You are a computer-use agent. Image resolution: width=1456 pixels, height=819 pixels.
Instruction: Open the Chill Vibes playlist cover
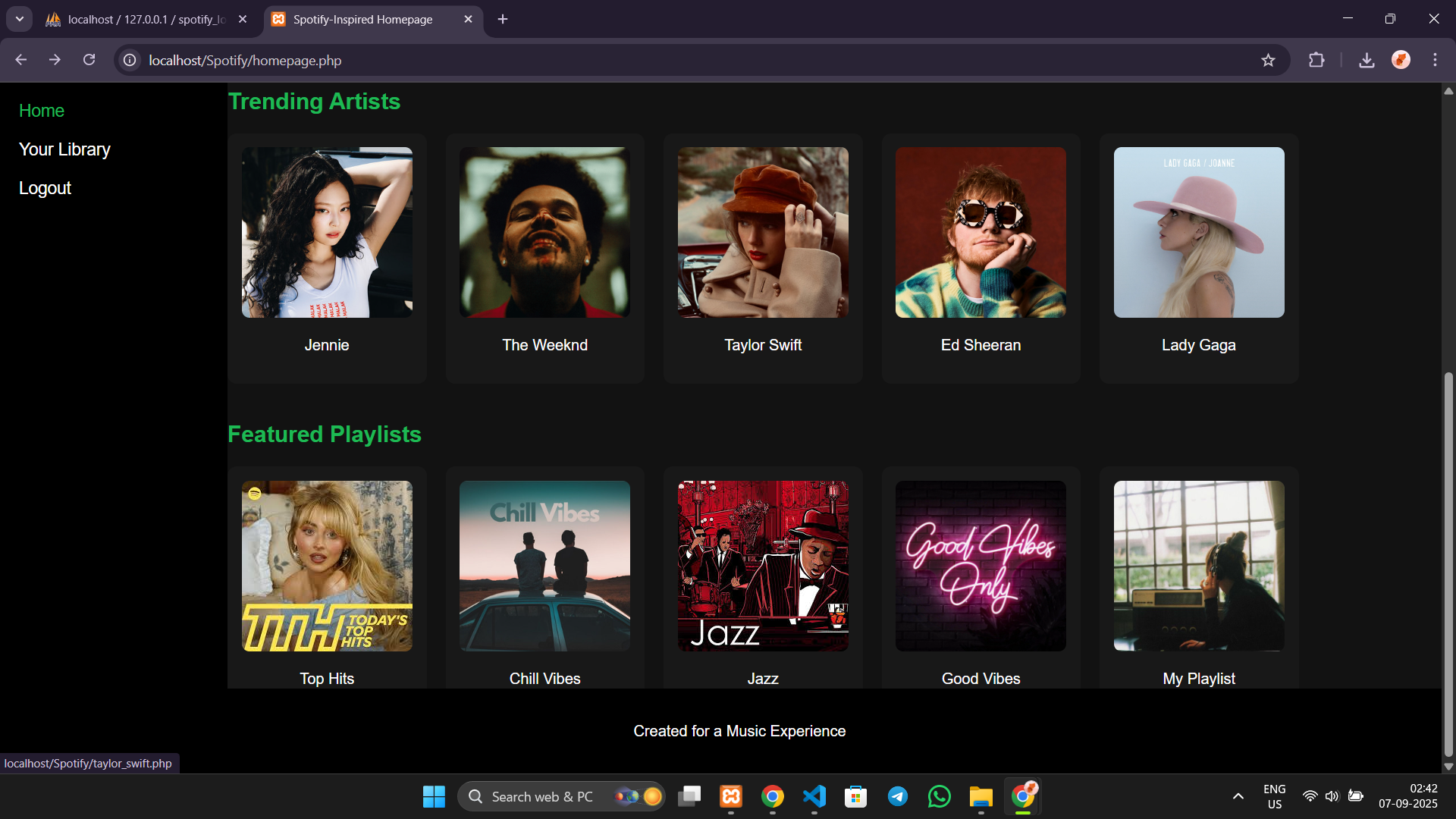point(544,566)
